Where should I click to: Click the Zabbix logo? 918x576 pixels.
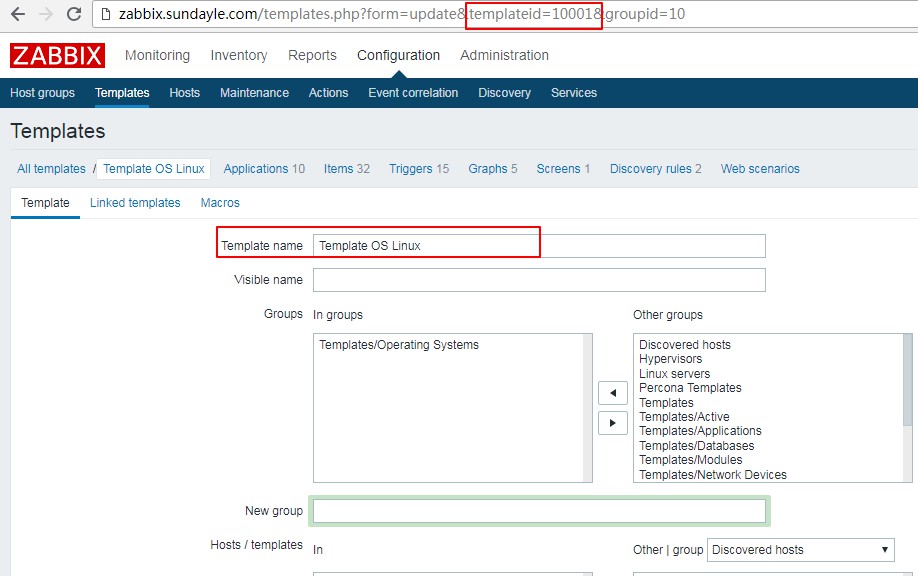tap(57, 55)
